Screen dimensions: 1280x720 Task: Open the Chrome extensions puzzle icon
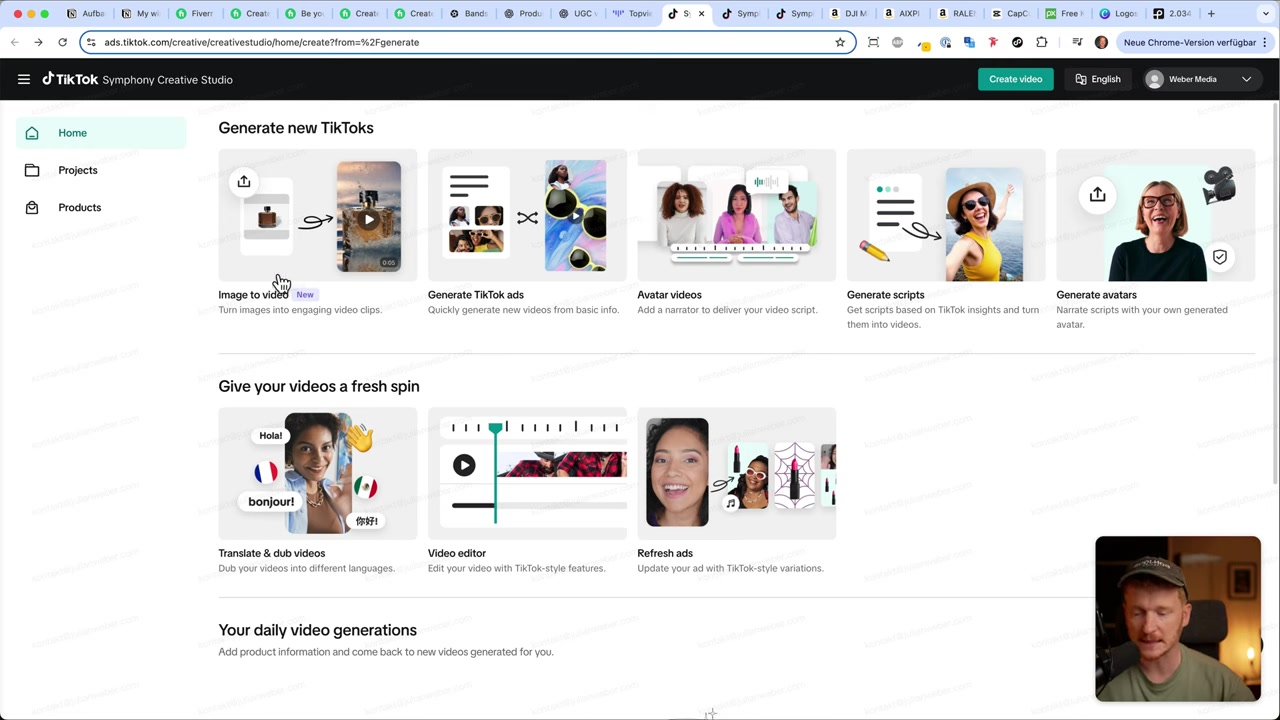1042,42
